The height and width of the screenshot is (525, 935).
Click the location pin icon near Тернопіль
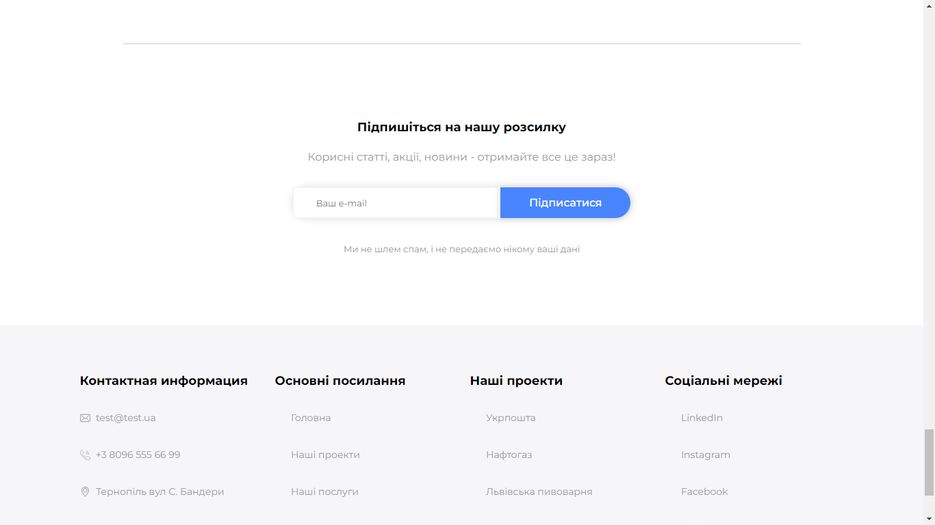pos(85,492)
